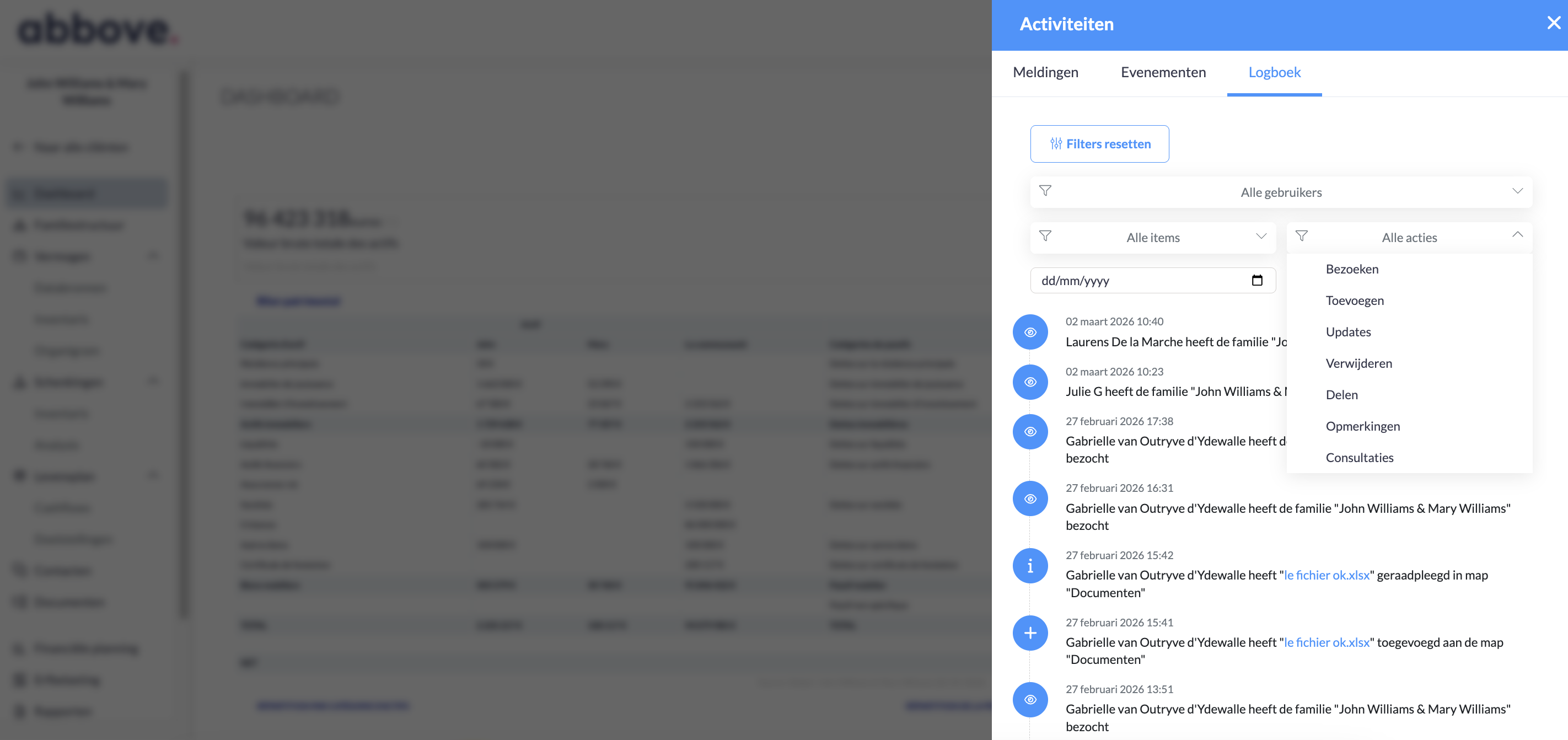This screenshot has height=740, width=1568.
Task: Pick Consultaties from the actions list
Action: tap(1359, 458)
